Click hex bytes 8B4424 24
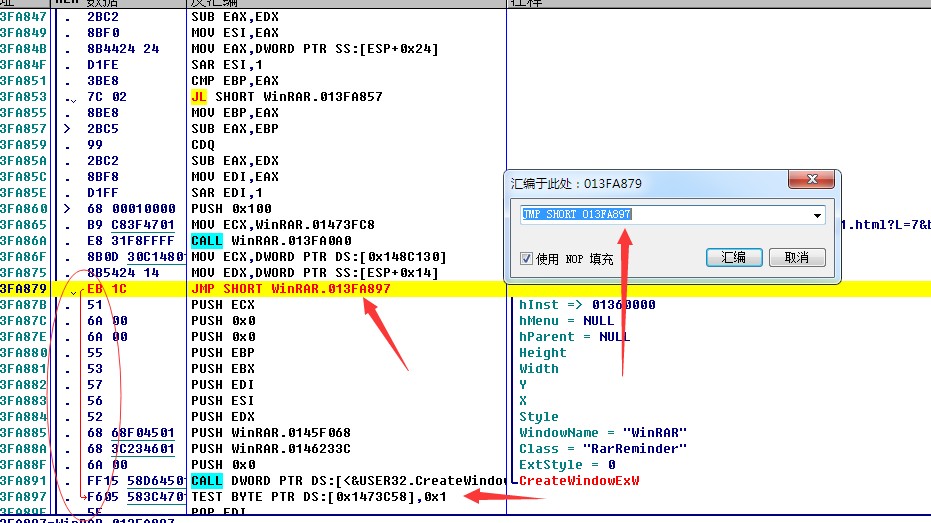This screenshot has height=523, width=931. click(123, 48)
